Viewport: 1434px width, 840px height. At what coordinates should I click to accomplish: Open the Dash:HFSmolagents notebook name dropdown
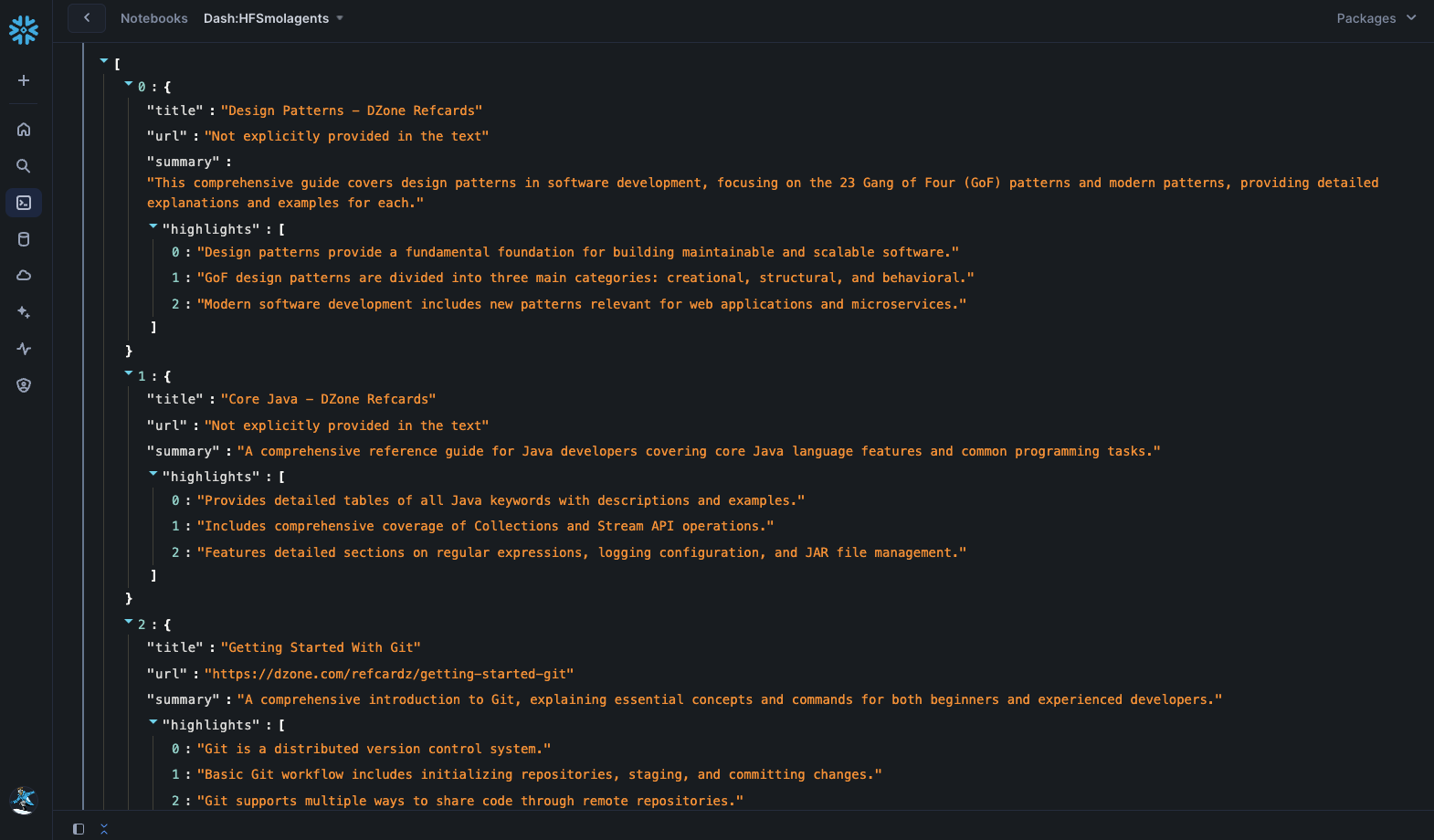(x=274, y=18)
